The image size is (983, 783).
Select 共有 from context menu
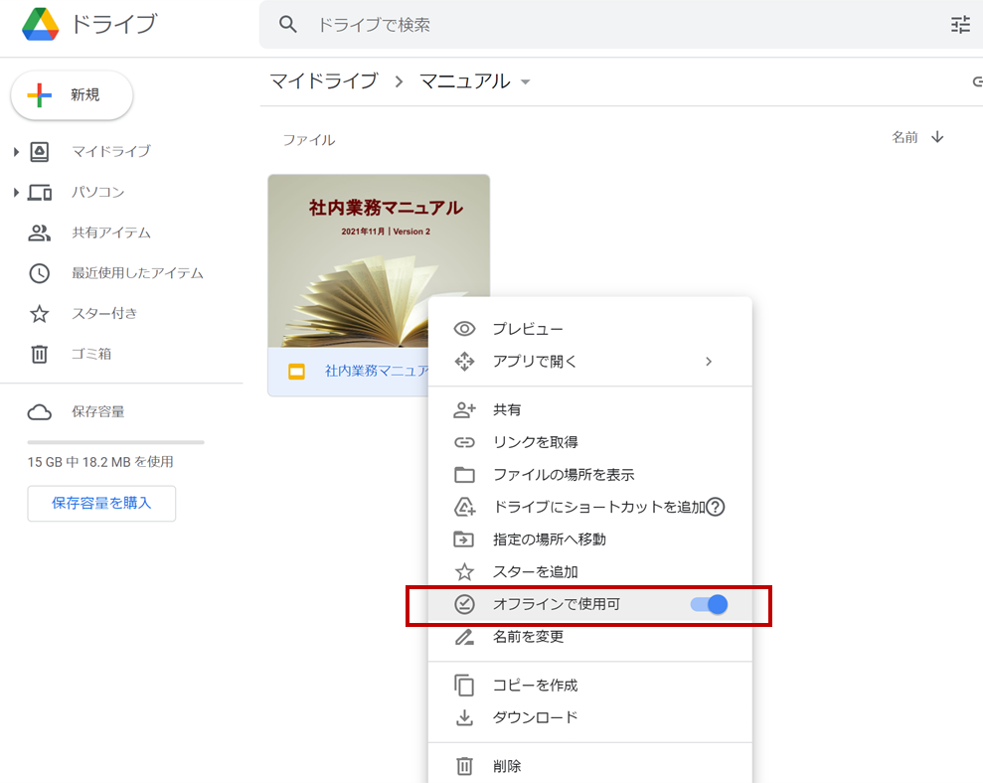590,410
